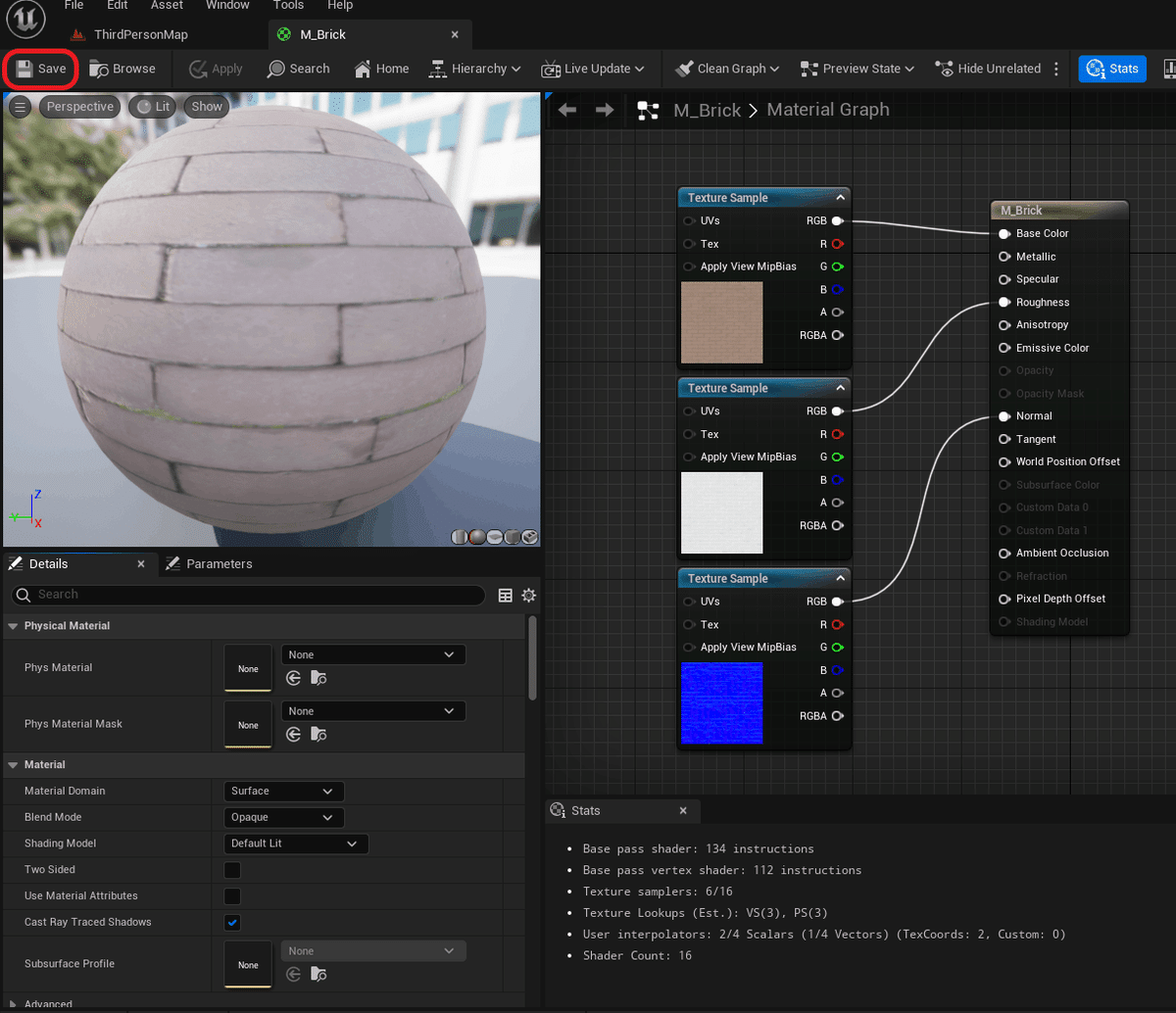The image size is (1176, 1013).
Task: Open the Shading Model dropdown
Action: pos(296,844)
